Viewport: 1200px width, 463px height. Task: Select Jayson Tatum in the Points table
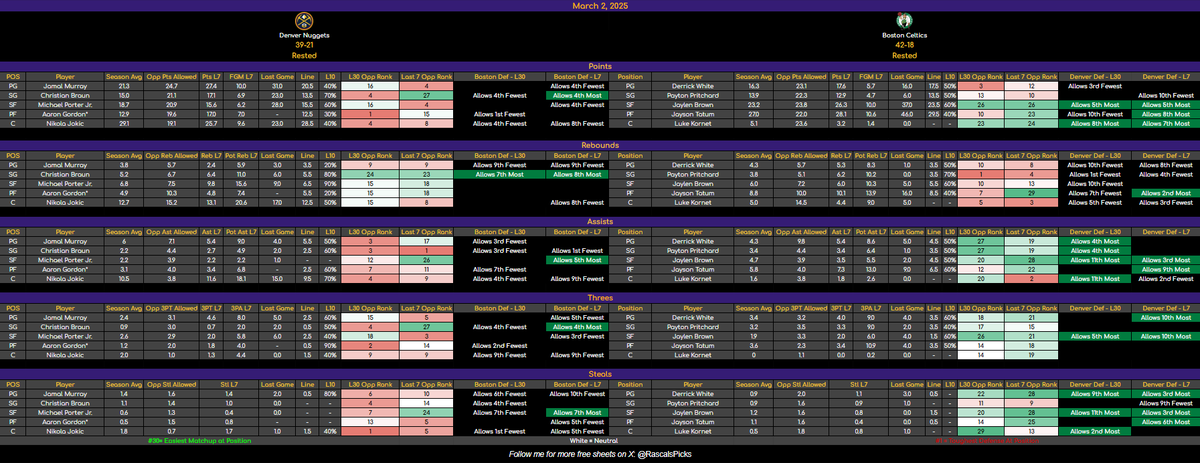(691, 114)
